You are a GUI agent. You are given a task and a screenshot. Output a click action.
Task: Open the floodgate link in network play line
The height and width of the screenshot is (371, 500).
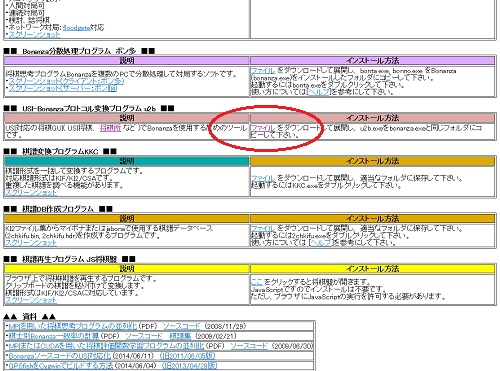76,28
